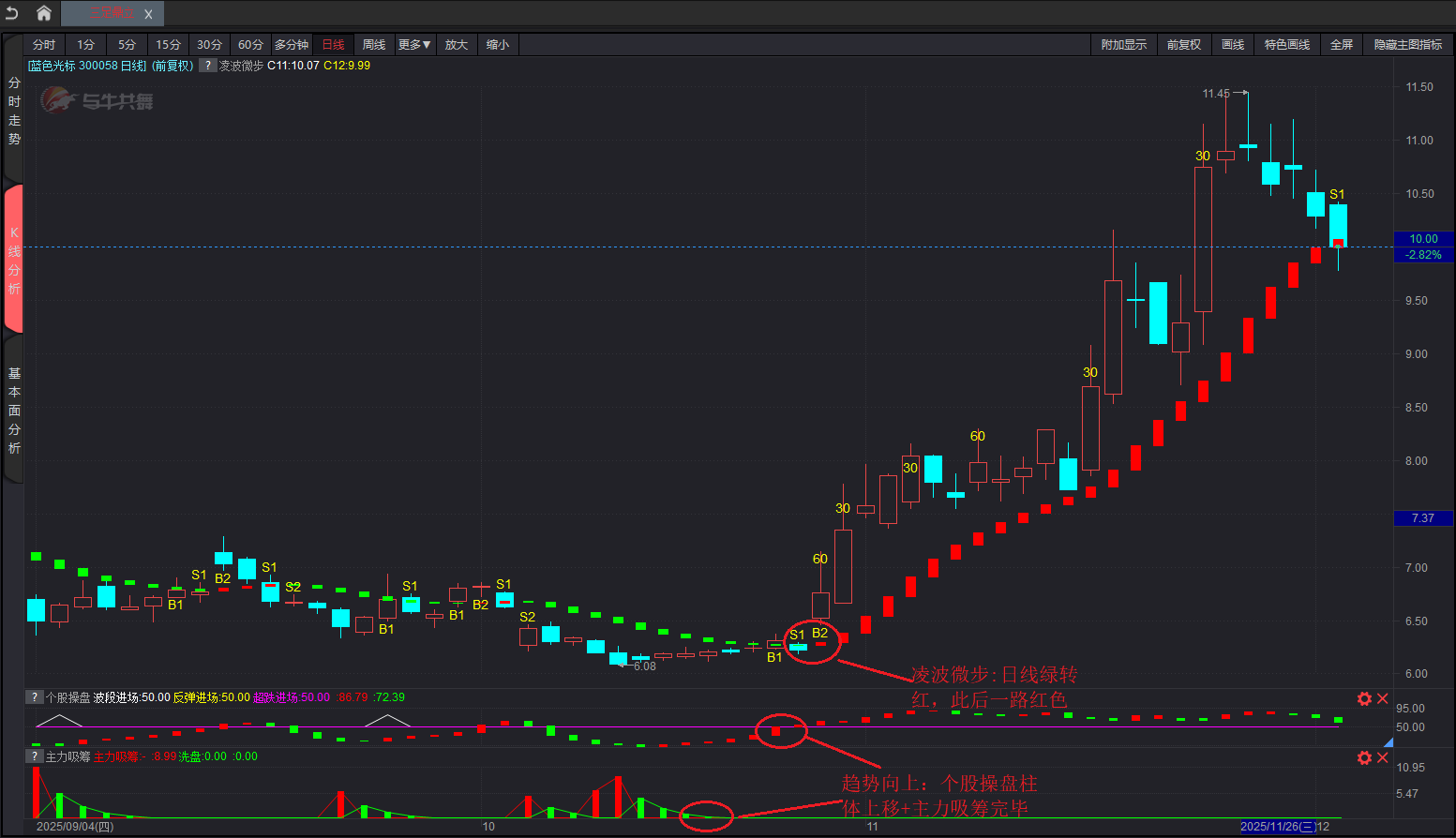Close the 个股操盘 indicator panel
This screenshot has width=1456, height=838.
tap(1382, 698)
